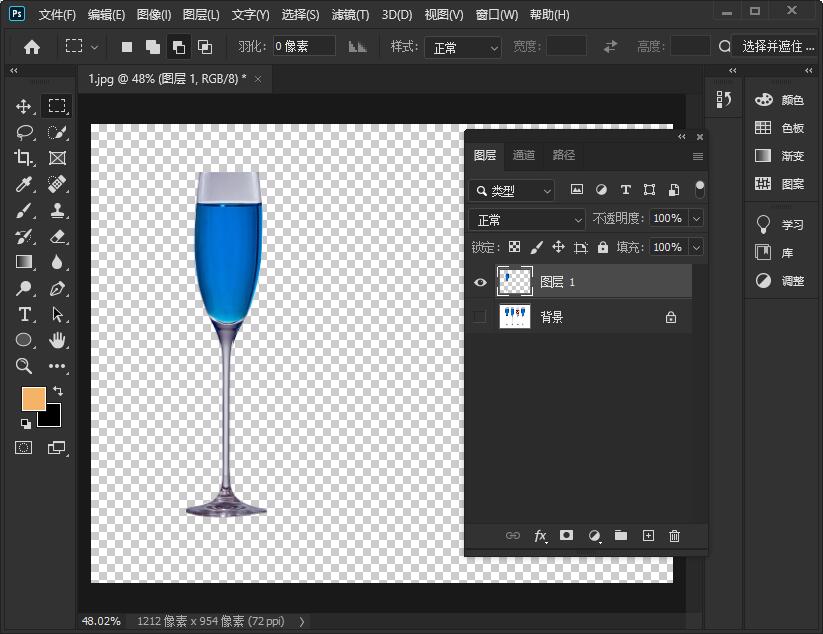The width and height of the screenshot is (823, 634).
Task: Select the Move tool
Action: [x=24, y=106]
